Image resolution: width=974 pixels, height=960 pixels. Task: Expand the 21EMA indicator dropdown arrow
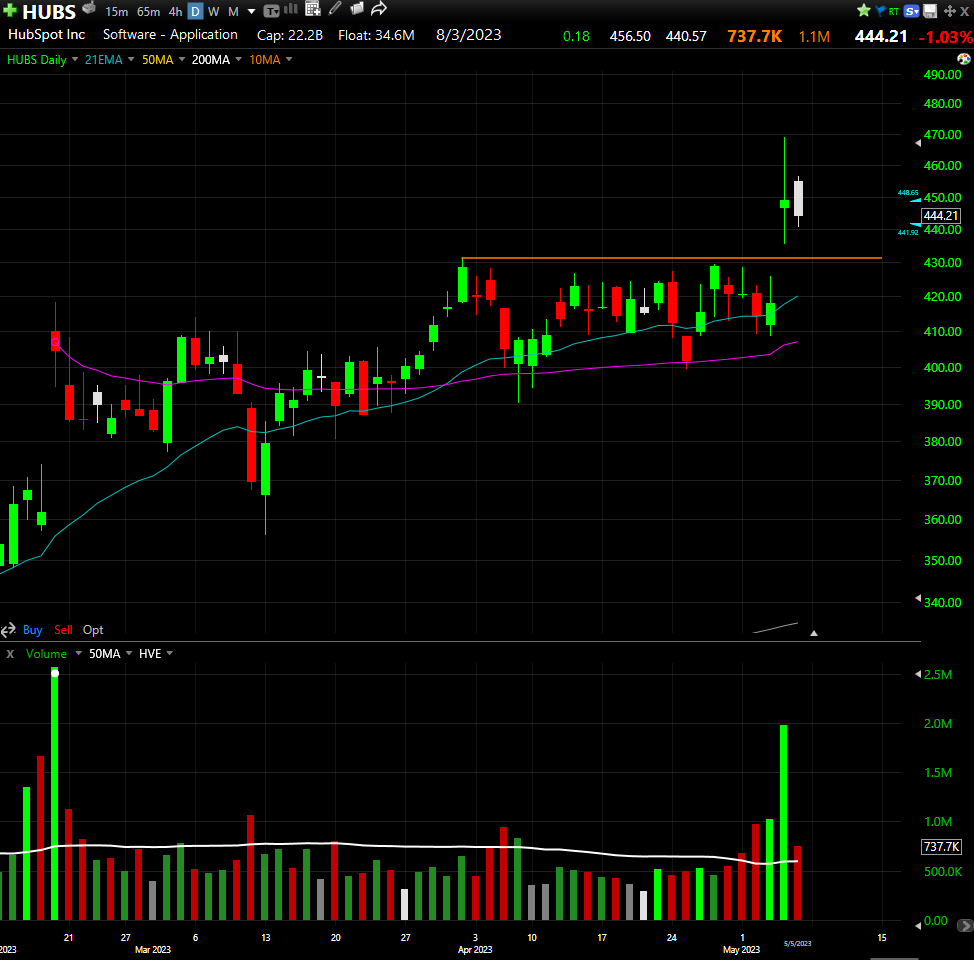pos(131,60)
